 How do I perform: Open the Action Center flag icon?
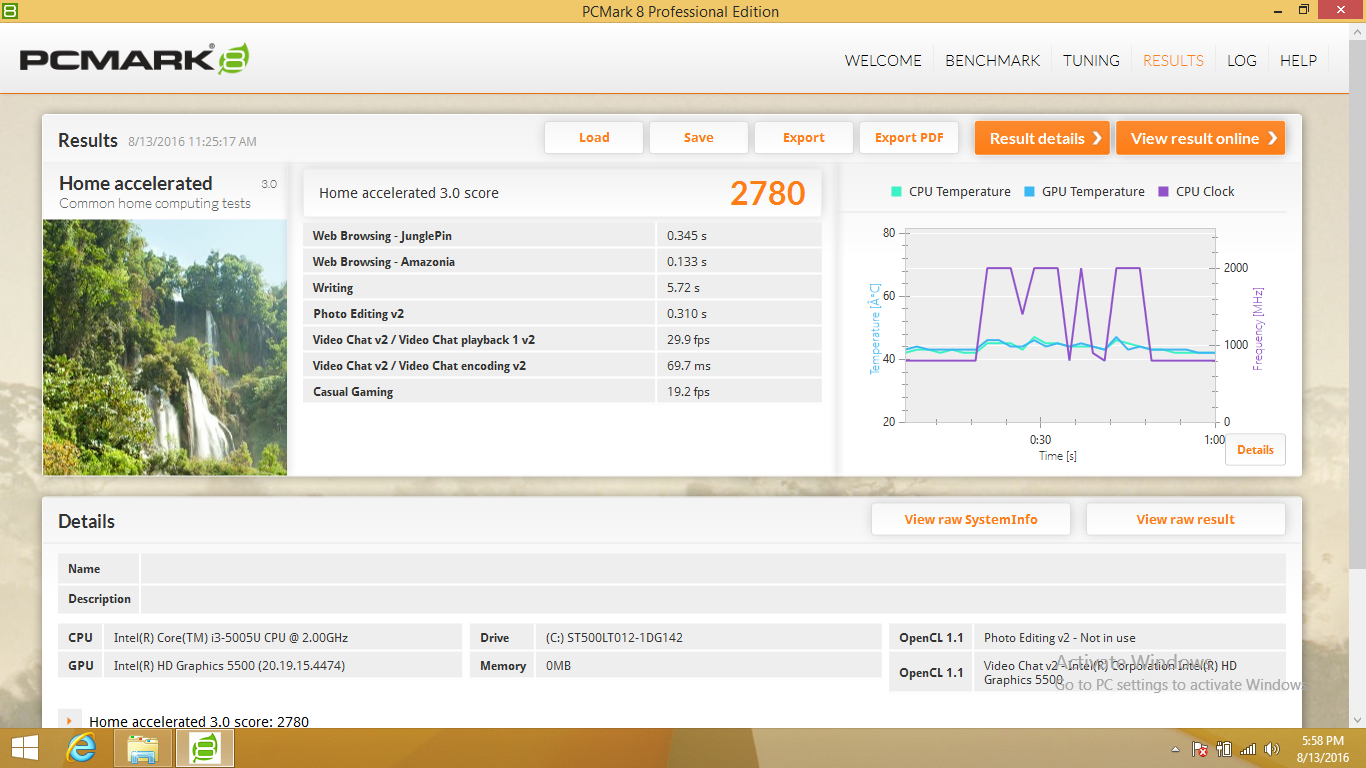(1200, 749)
